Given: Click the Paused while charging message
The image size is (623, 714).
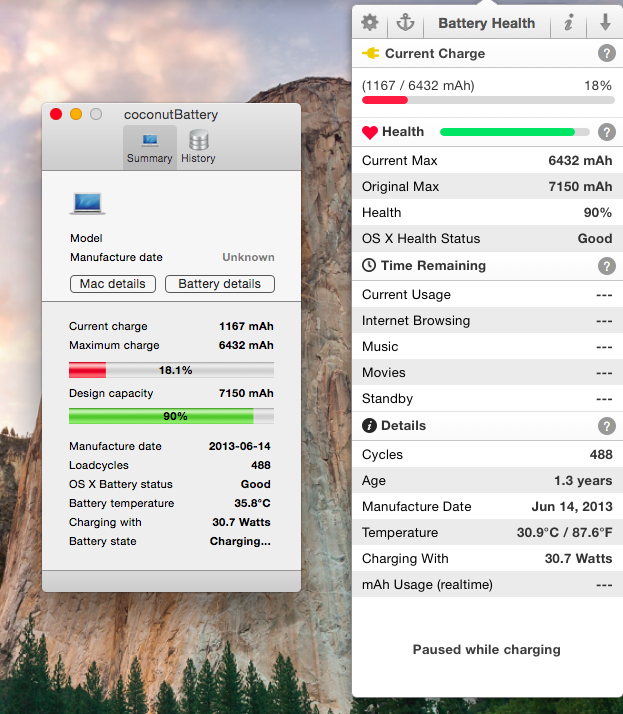Looking at the screenshot, I should [486, 650].
